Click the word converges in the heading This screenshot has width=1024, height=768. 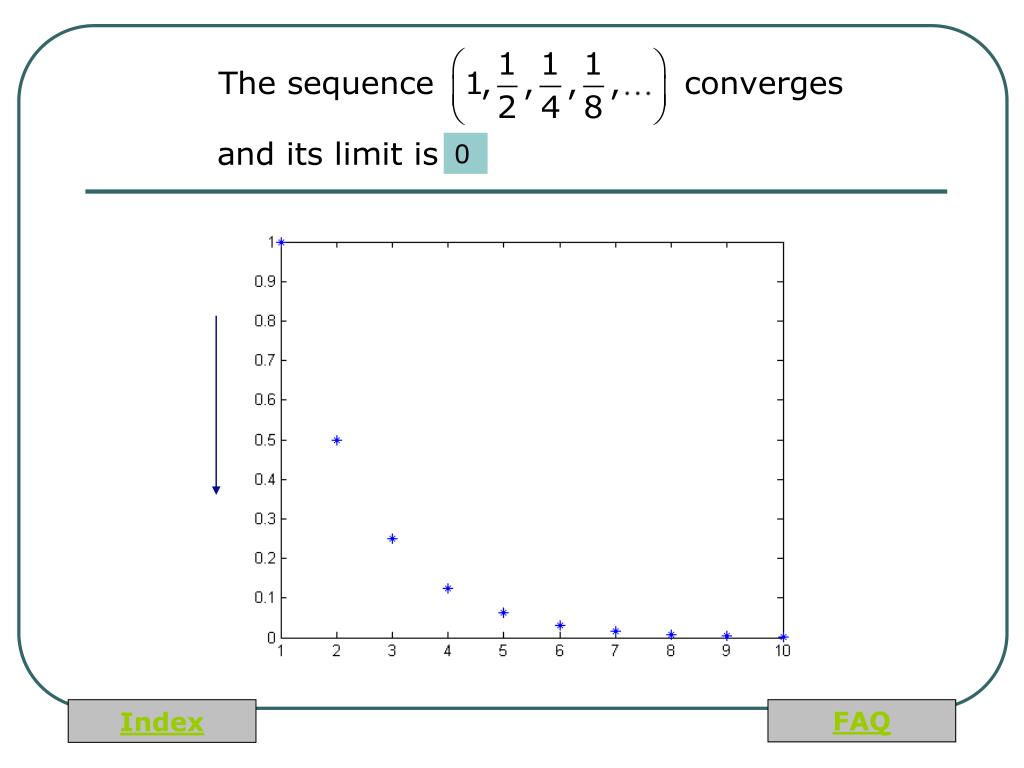click(x=763, y=84)
